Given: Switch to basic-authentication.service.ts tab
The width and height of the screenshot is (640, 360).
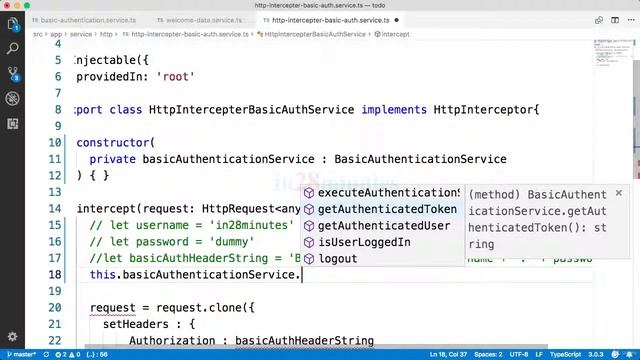Looking at the screenshot, I should [x=84, y=20].
